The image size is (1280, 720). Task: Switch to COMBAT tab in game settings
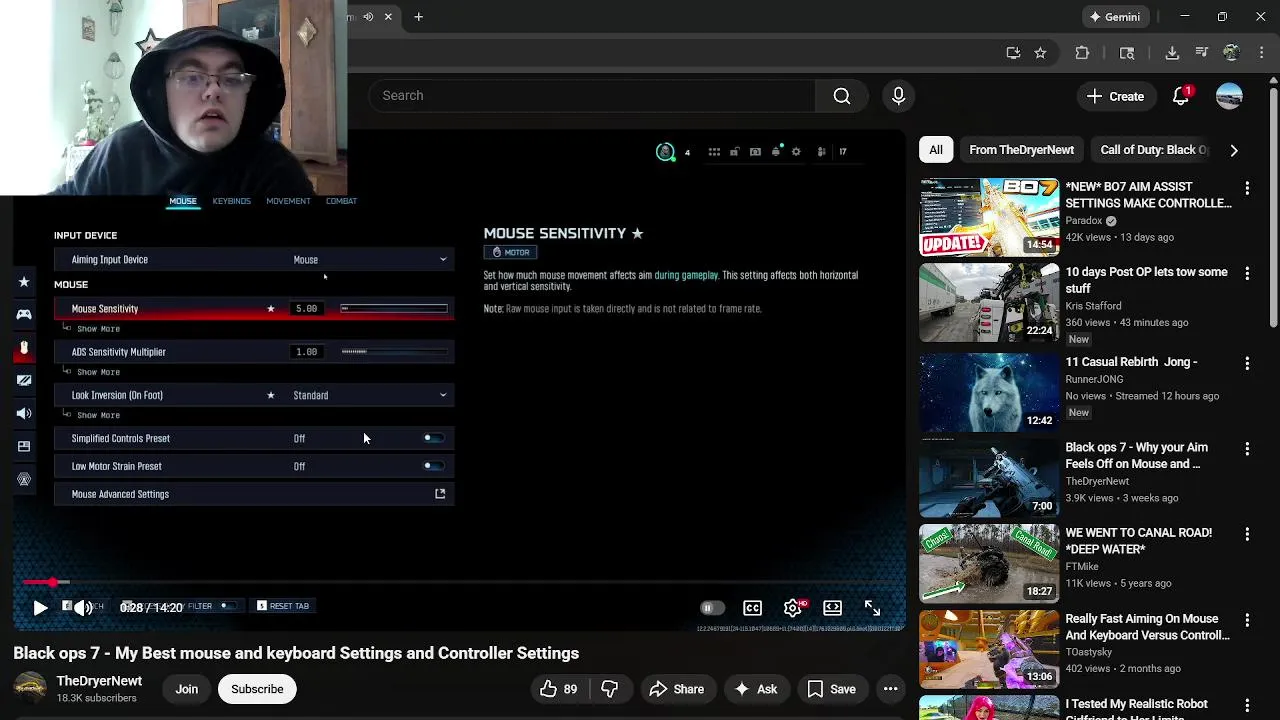341,201
